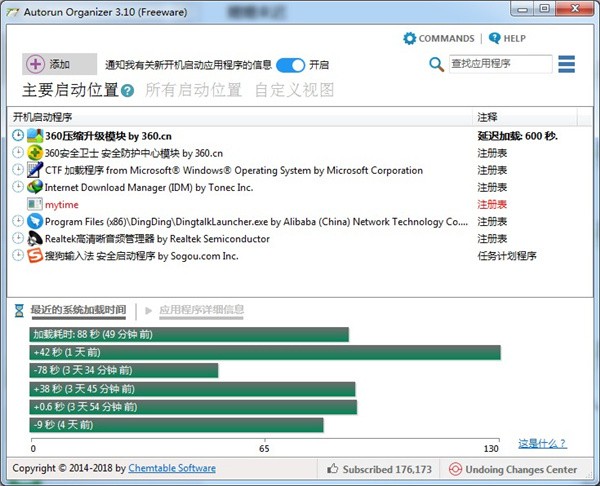Click the 360压缩 app icon
Image resolution: width=600 pixels, height=486 pixels.
click(x=35, y=135)
